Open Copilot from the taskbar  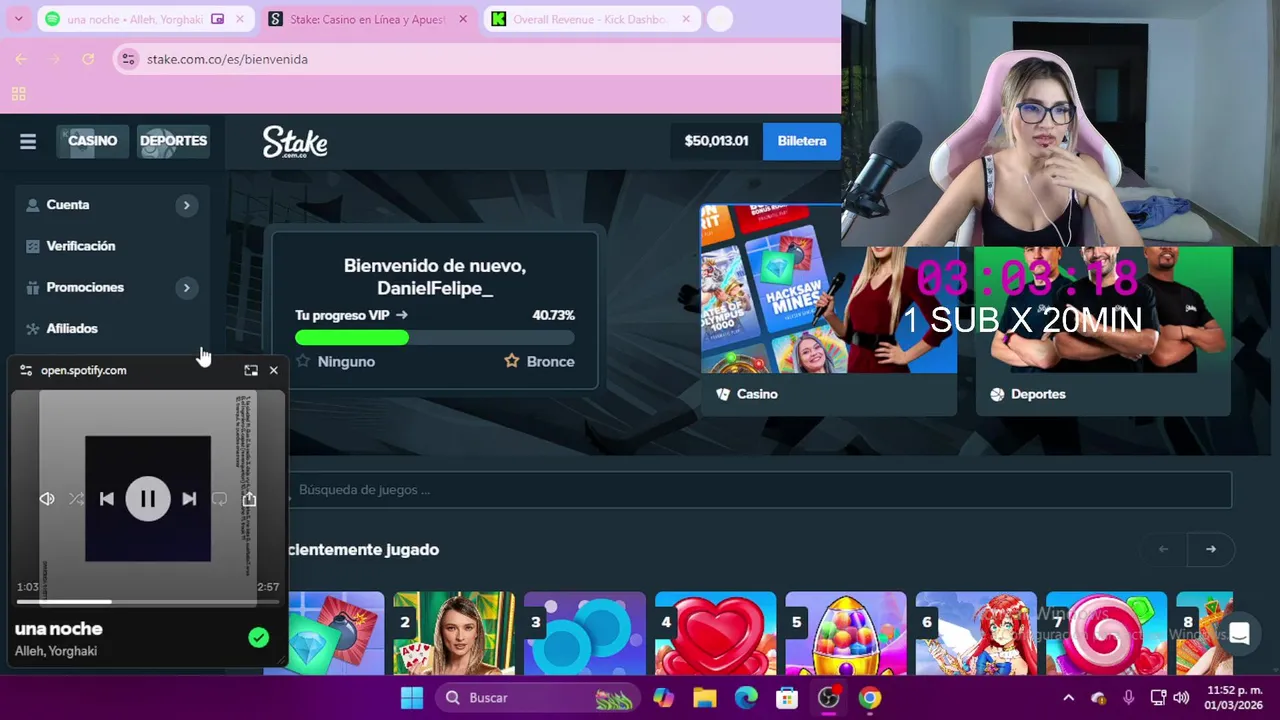pos(663,698)
